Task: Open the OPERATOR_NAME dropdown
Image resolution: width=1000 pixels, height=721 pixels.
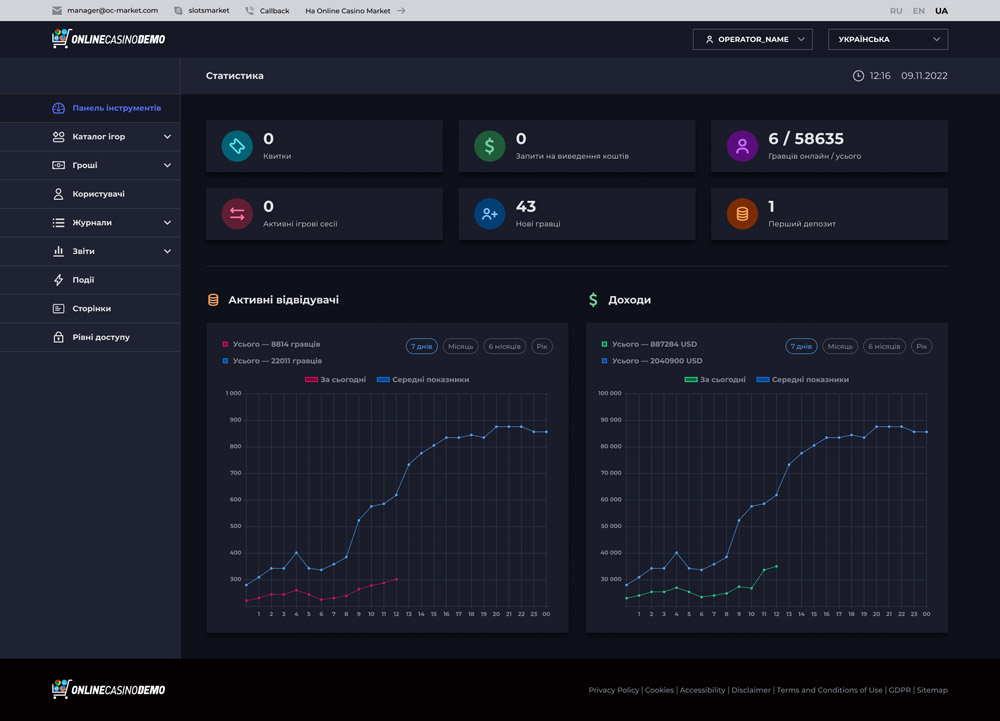Action: 752,39
